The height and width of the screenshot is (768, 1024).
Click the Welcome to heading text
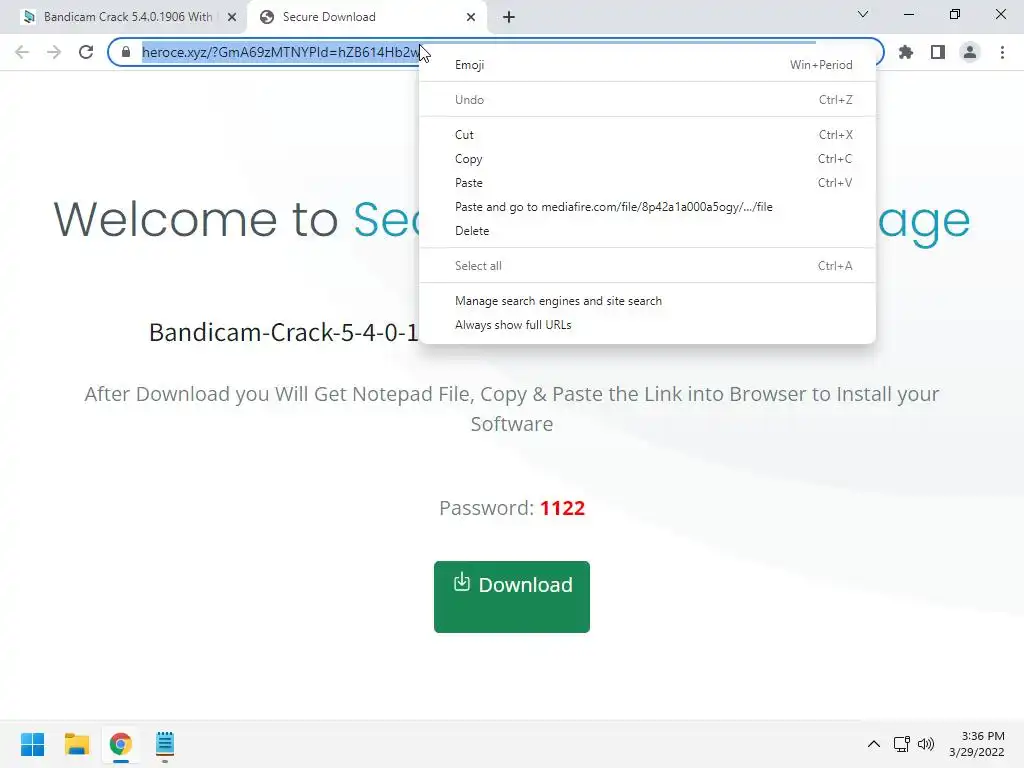195,219
